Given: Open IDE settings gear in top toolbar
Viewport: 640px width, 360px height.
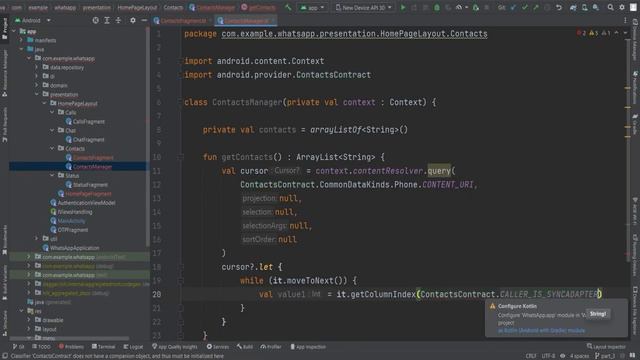Looking at the screenshot, I should point(622,7).
